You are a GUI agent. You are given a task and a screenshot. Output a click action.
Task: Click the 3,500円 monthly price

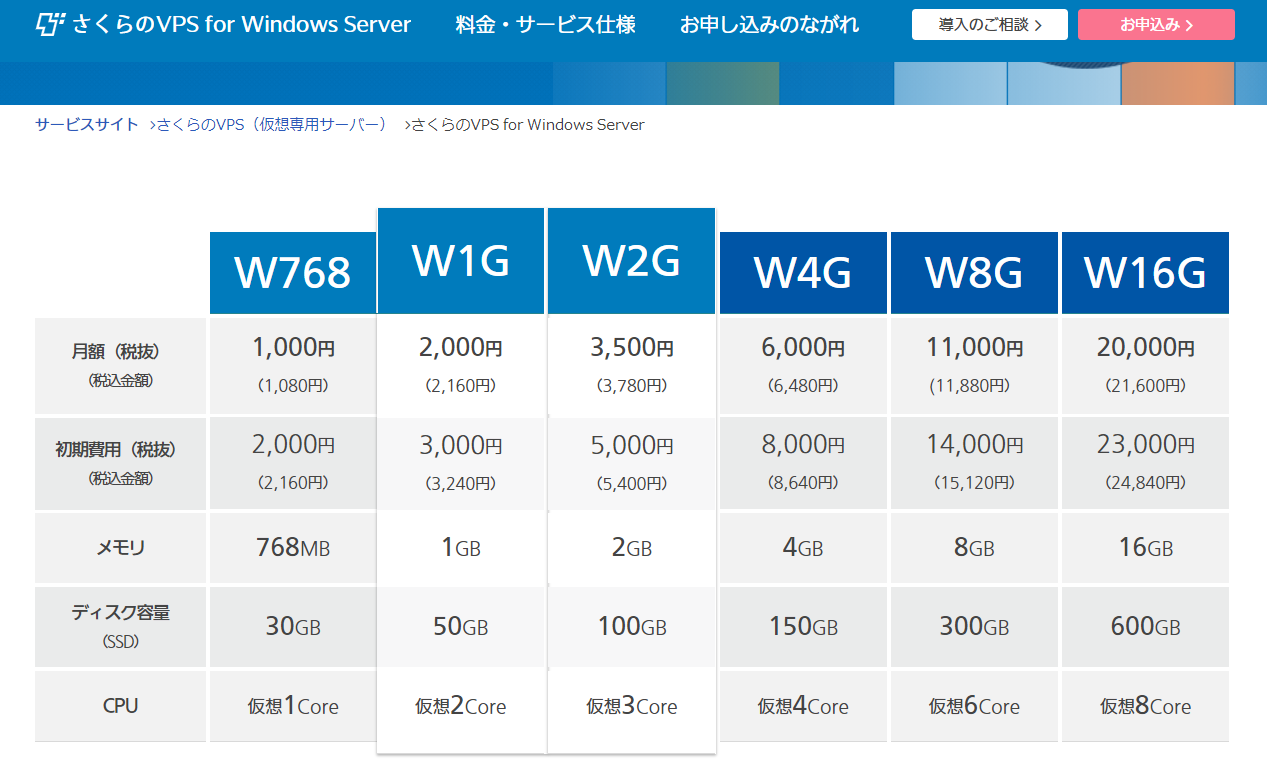(x=632, y=348)
